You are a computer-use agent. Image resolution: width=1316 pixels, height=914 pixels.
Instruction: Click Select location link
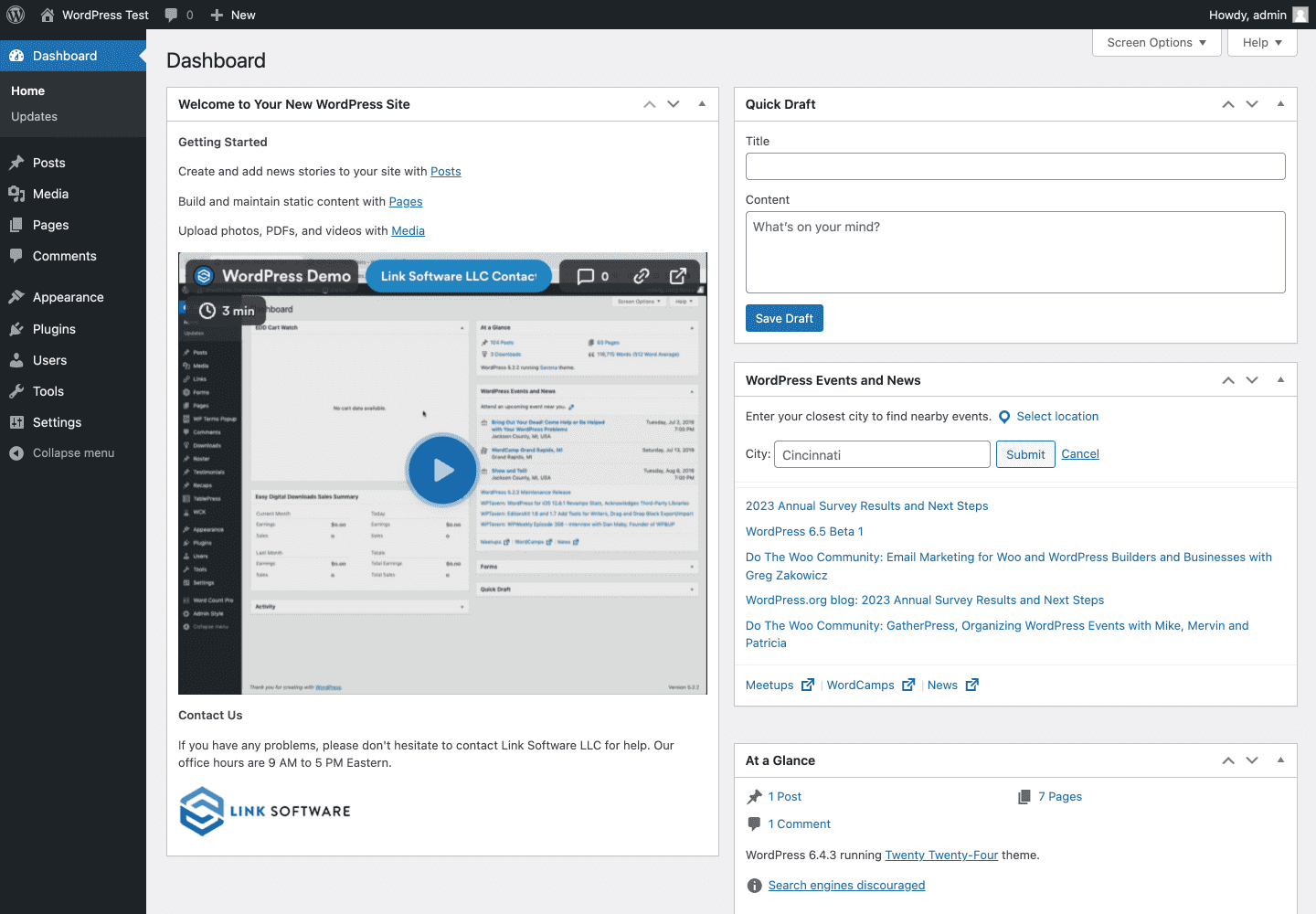click(x=1057, y=417)
